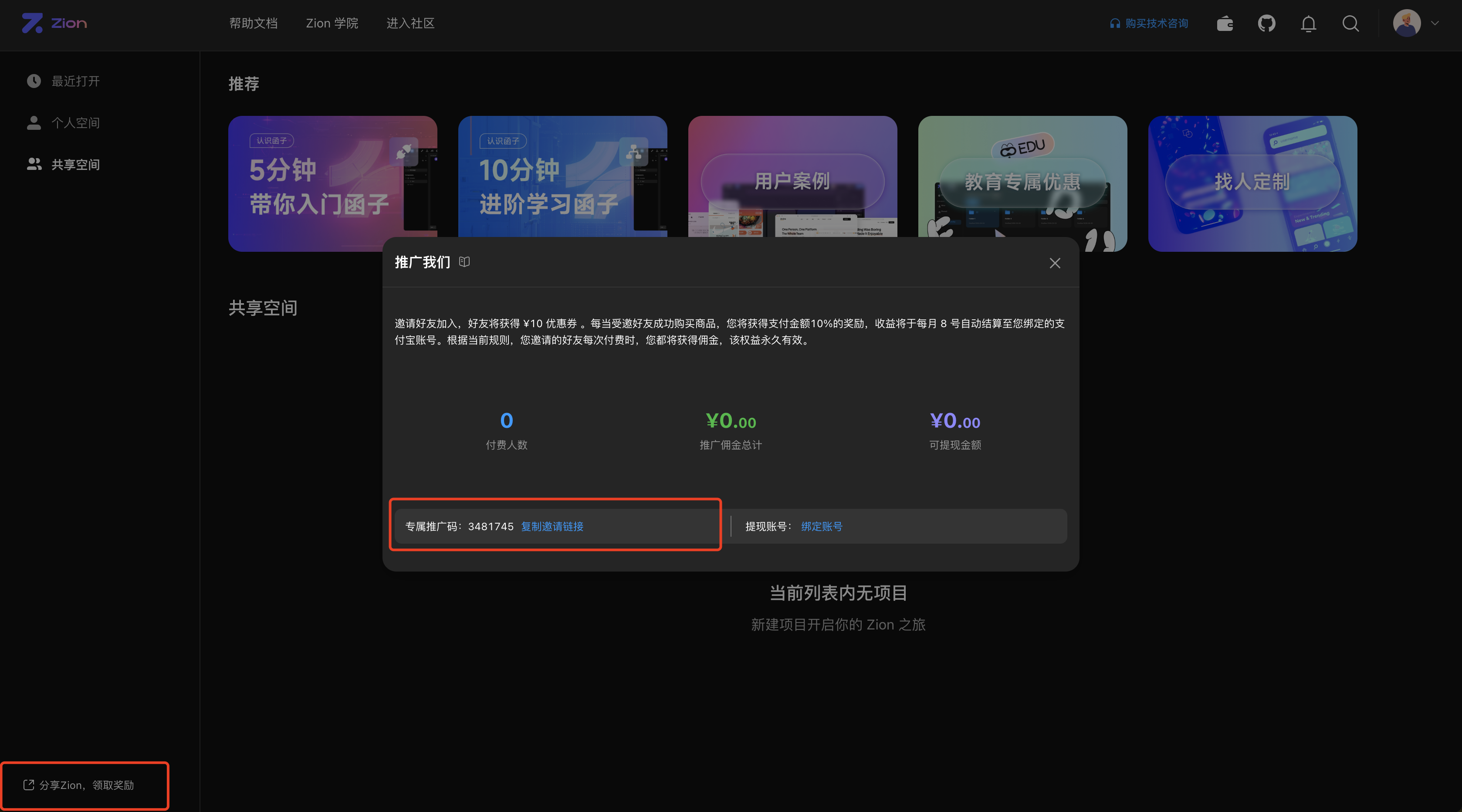
Task: Open the wallet icon in header
Action: pyautogui.click(x=1225, y=24)
